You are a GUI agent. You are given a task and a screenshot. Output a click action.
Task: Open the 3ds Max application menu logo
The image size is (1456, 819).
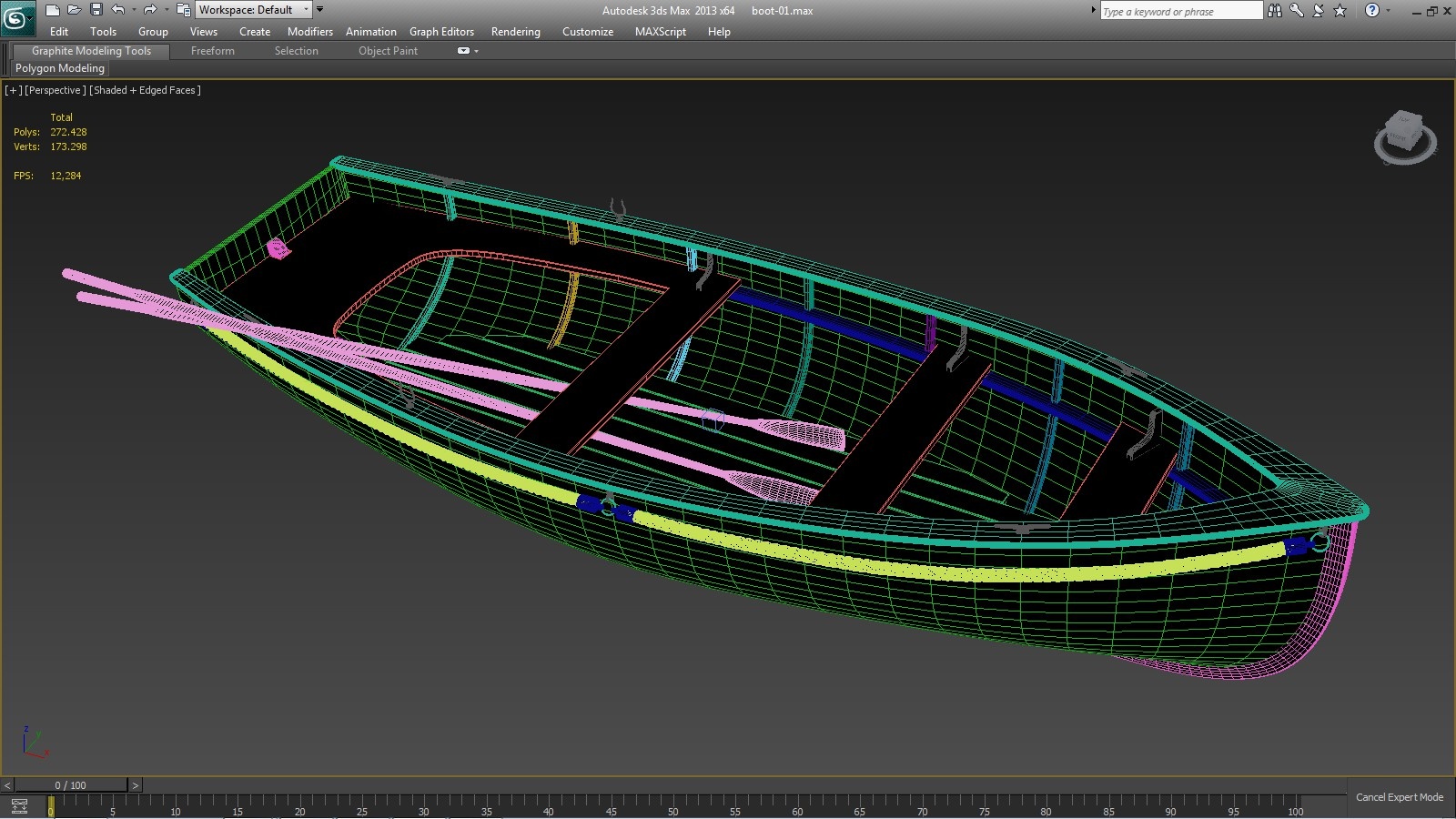[17, 17]
